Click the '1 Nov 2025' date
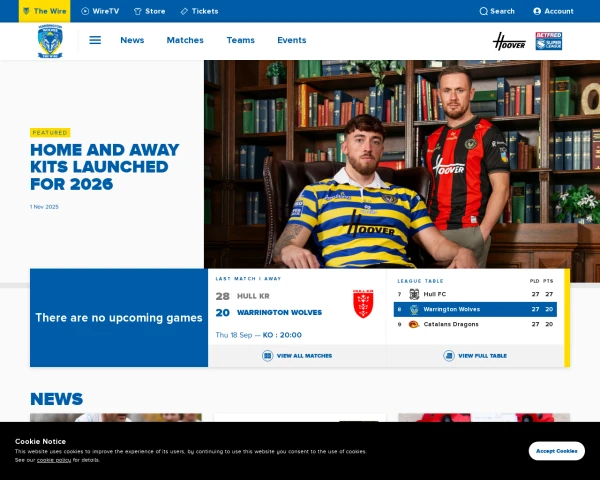The image size is (600, 480). click(44, 207)
